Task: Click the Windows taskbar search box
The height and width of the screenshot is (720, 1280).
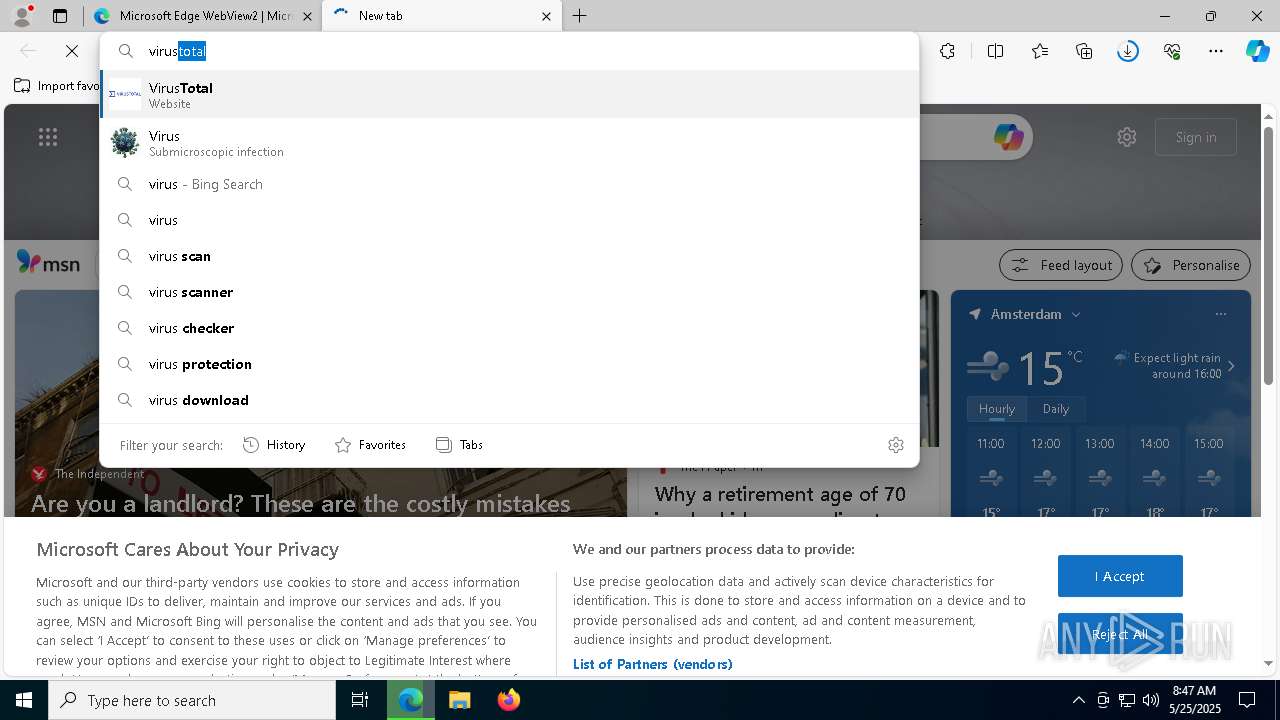Action: tap(192, 700)
